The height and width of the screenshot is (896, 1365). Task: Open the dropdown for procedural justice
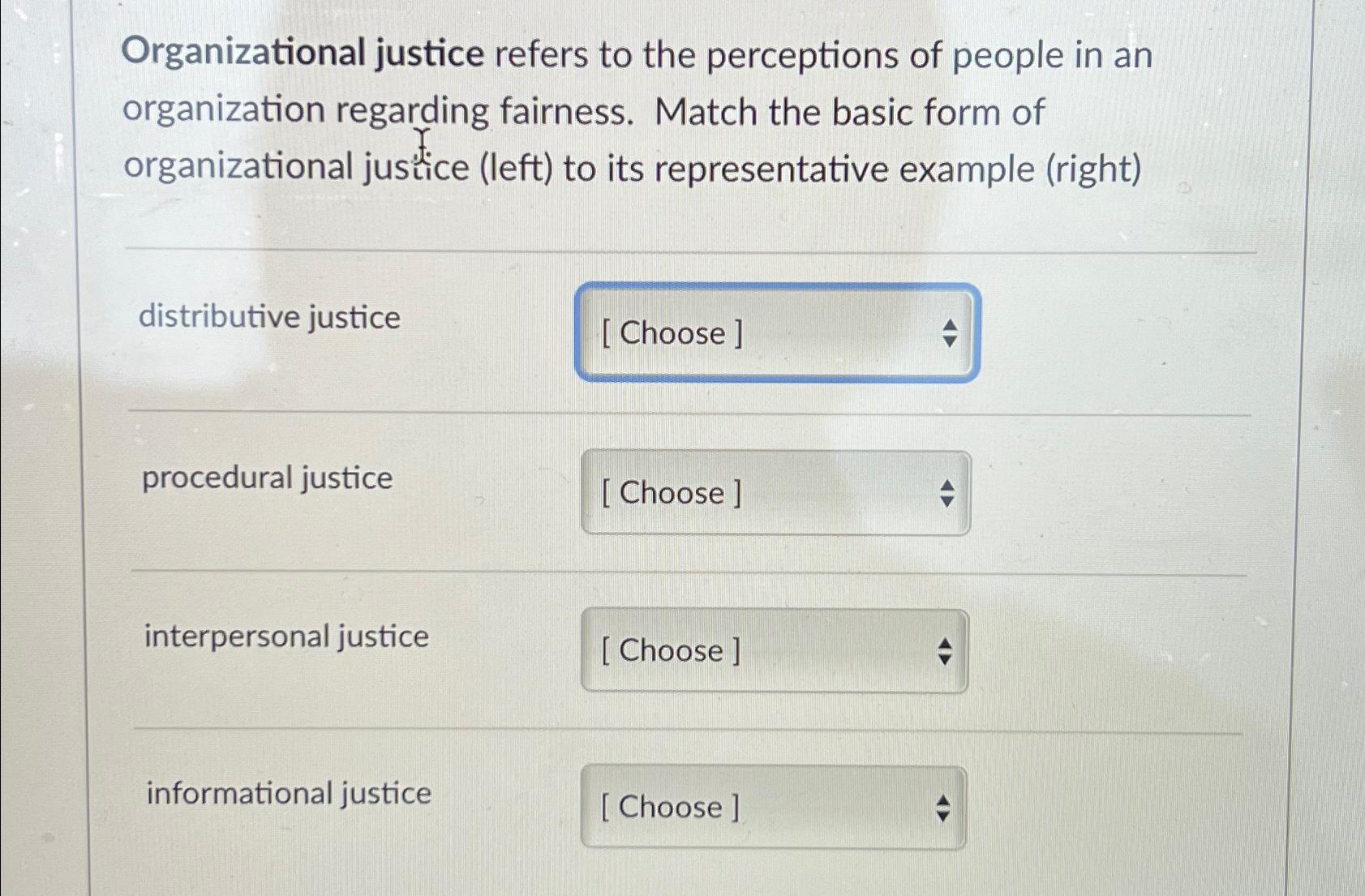point(775,493)
